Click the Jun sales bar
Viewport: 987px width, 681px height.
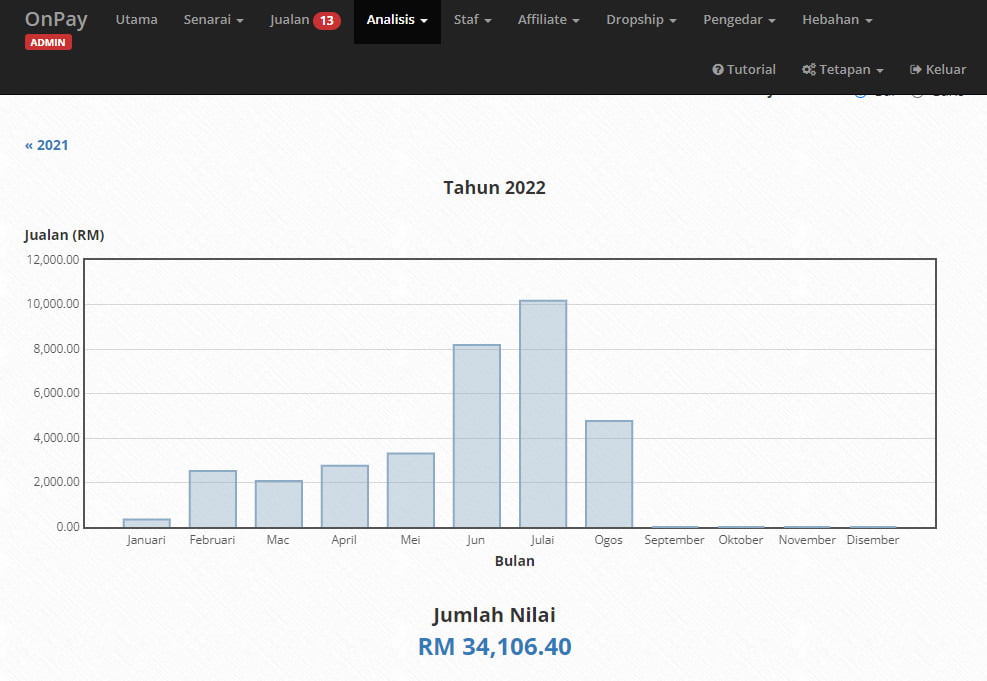tap(477, 436)
